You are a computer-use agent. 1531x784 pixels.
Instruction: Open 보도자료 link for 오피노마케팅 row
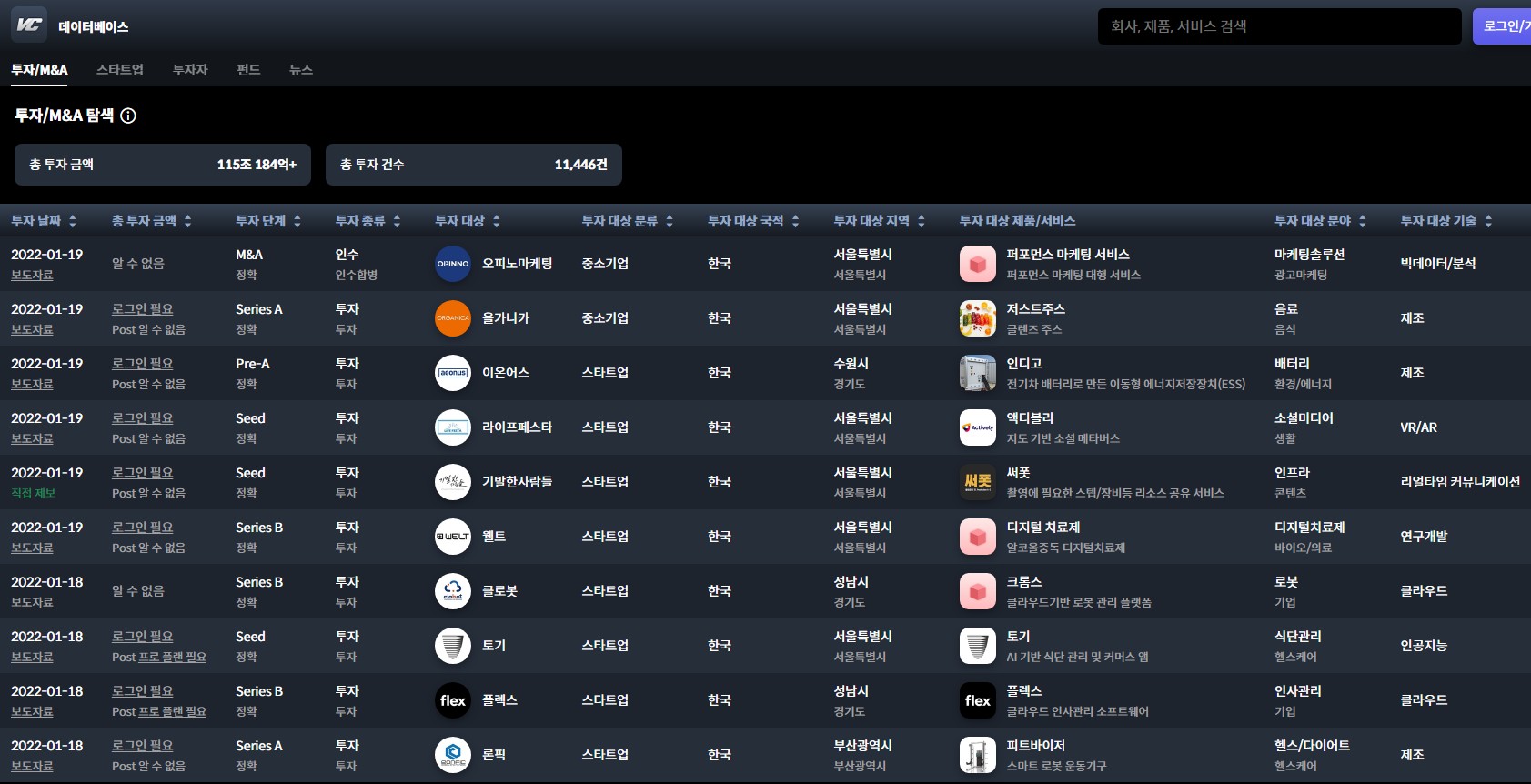coord(32,275)
